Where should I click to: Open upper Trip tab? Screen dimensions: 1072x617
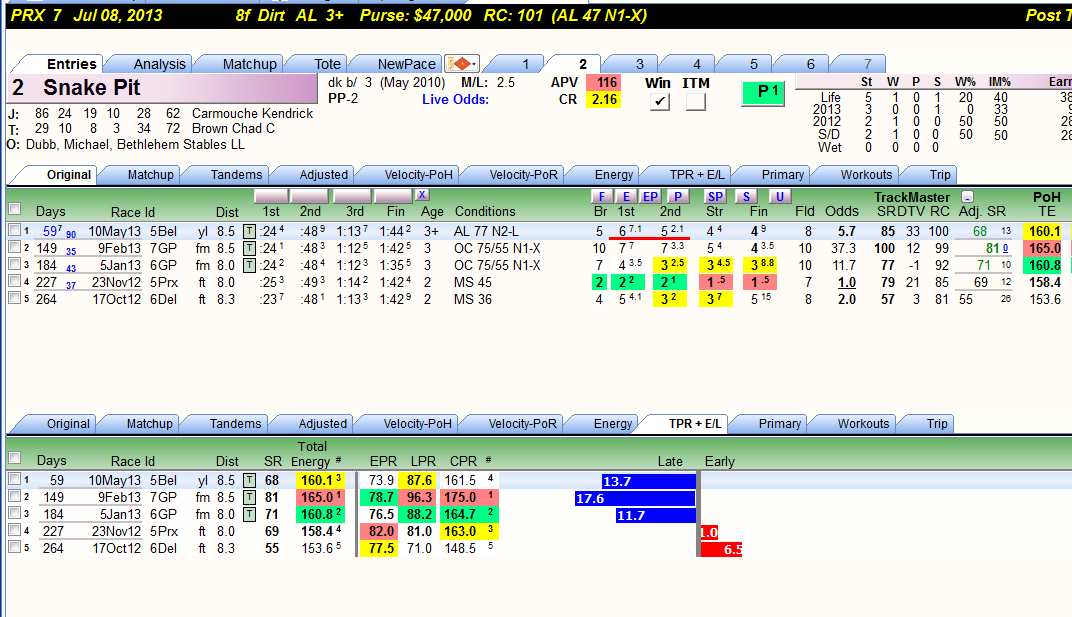[940, 174]
